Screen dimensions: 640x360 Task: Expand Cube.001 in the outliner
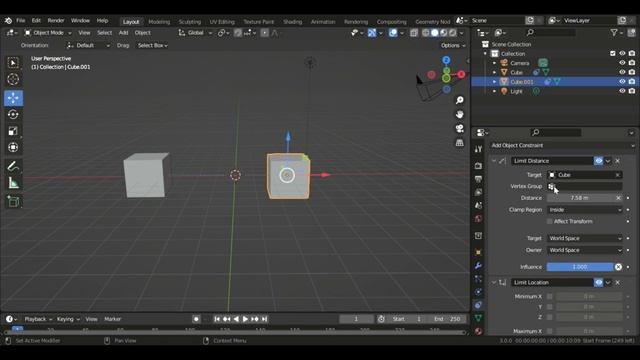(x=494, y=82)
